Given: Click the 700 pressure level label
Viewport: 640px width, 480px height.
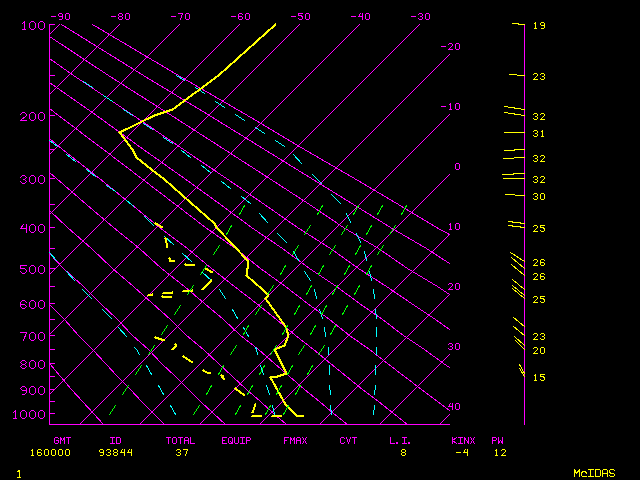Looking at the screenshot, I should (x=32, y=337).
